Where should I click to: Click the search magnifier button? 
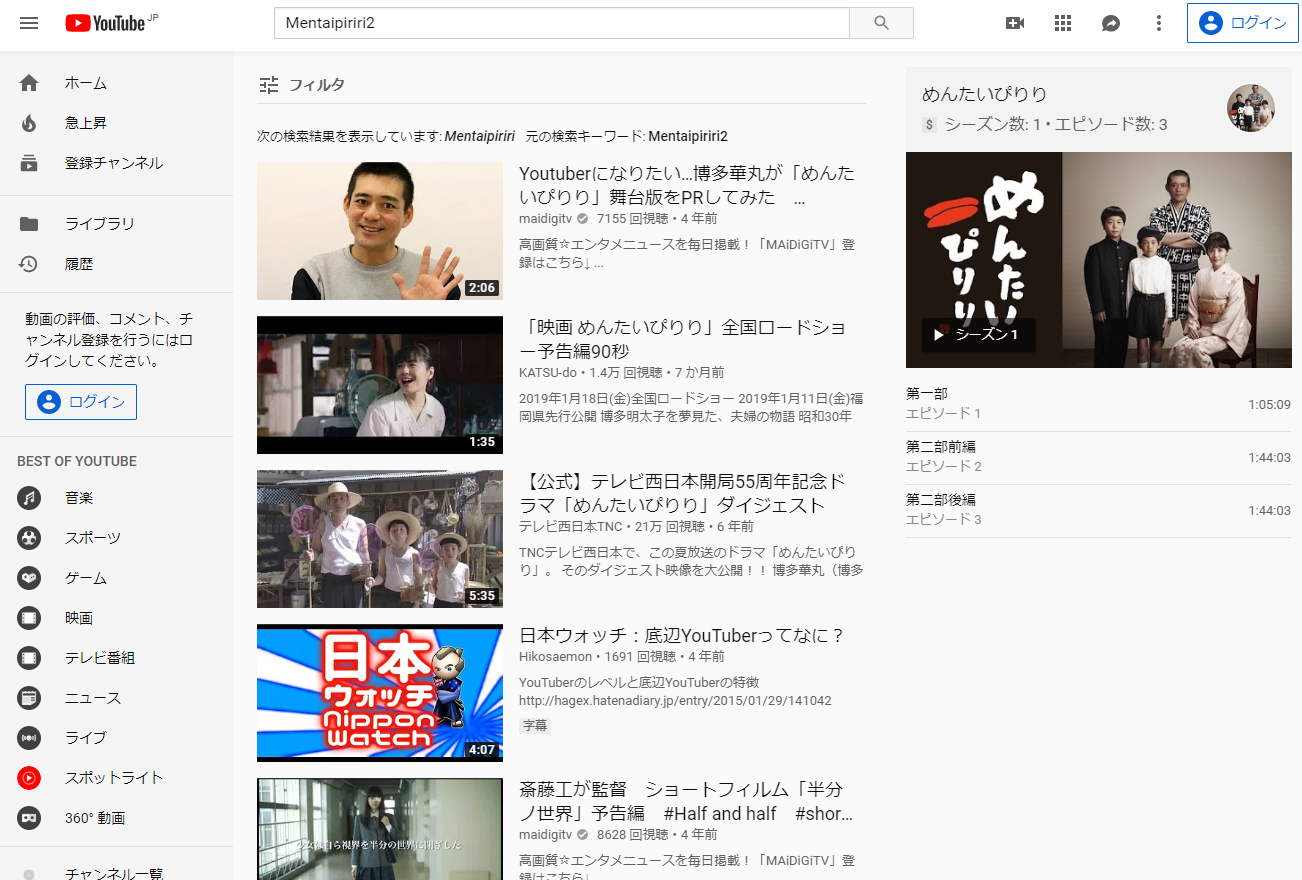(881, 23)
